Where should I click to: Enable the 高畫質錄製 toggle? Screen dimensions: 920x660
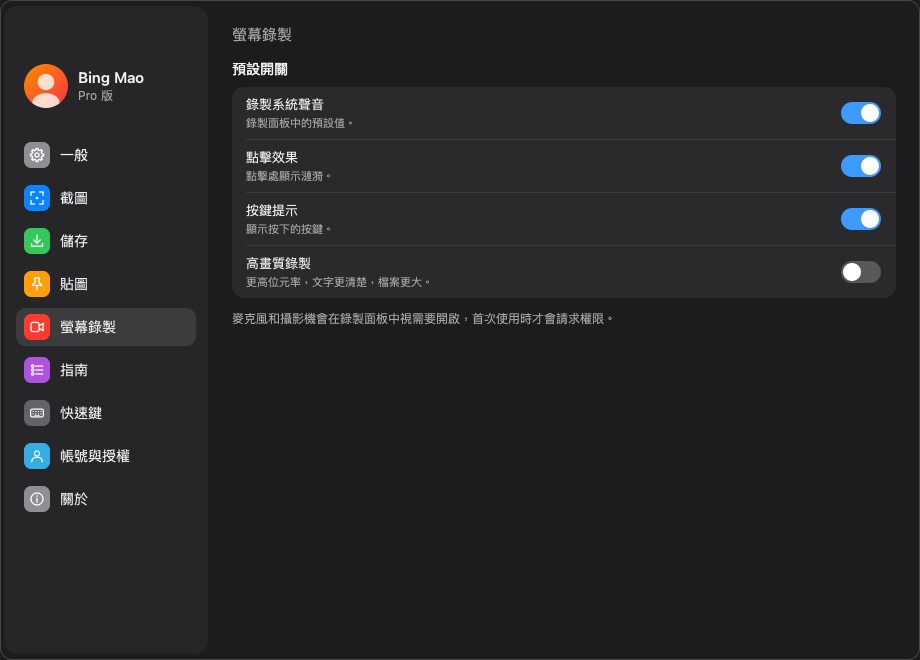[861, 272]
